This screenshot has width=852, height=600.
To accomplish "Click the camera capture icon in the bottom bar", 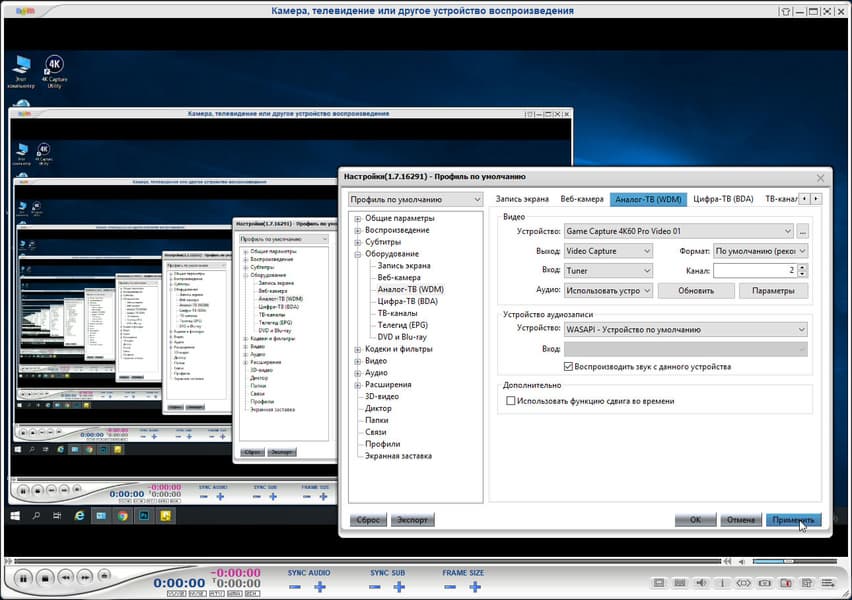I will [764, 582].
